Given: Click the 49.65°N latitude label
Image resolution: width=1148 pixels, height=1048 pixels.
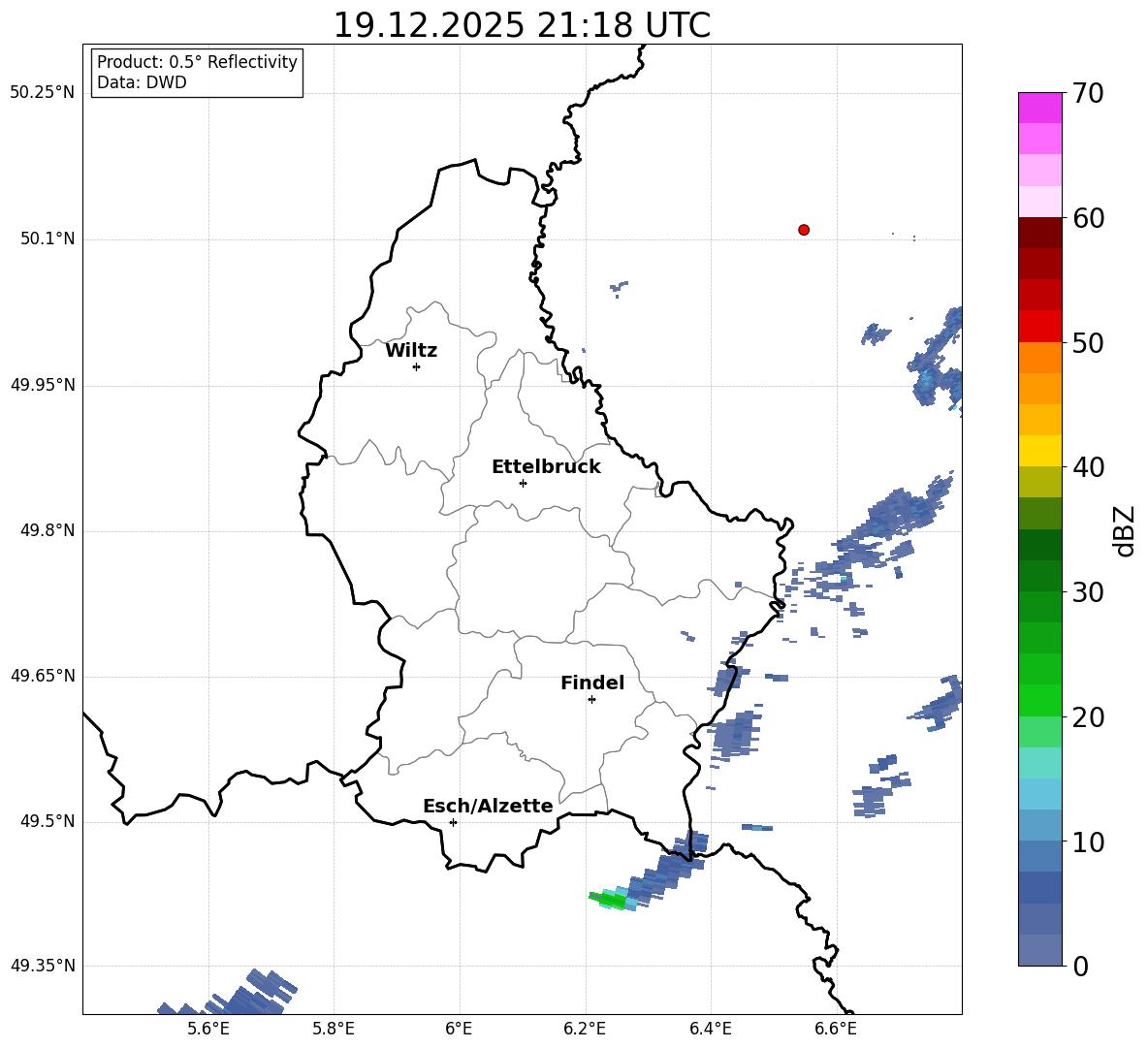Looking at the screenshot, I should point(43,675).
